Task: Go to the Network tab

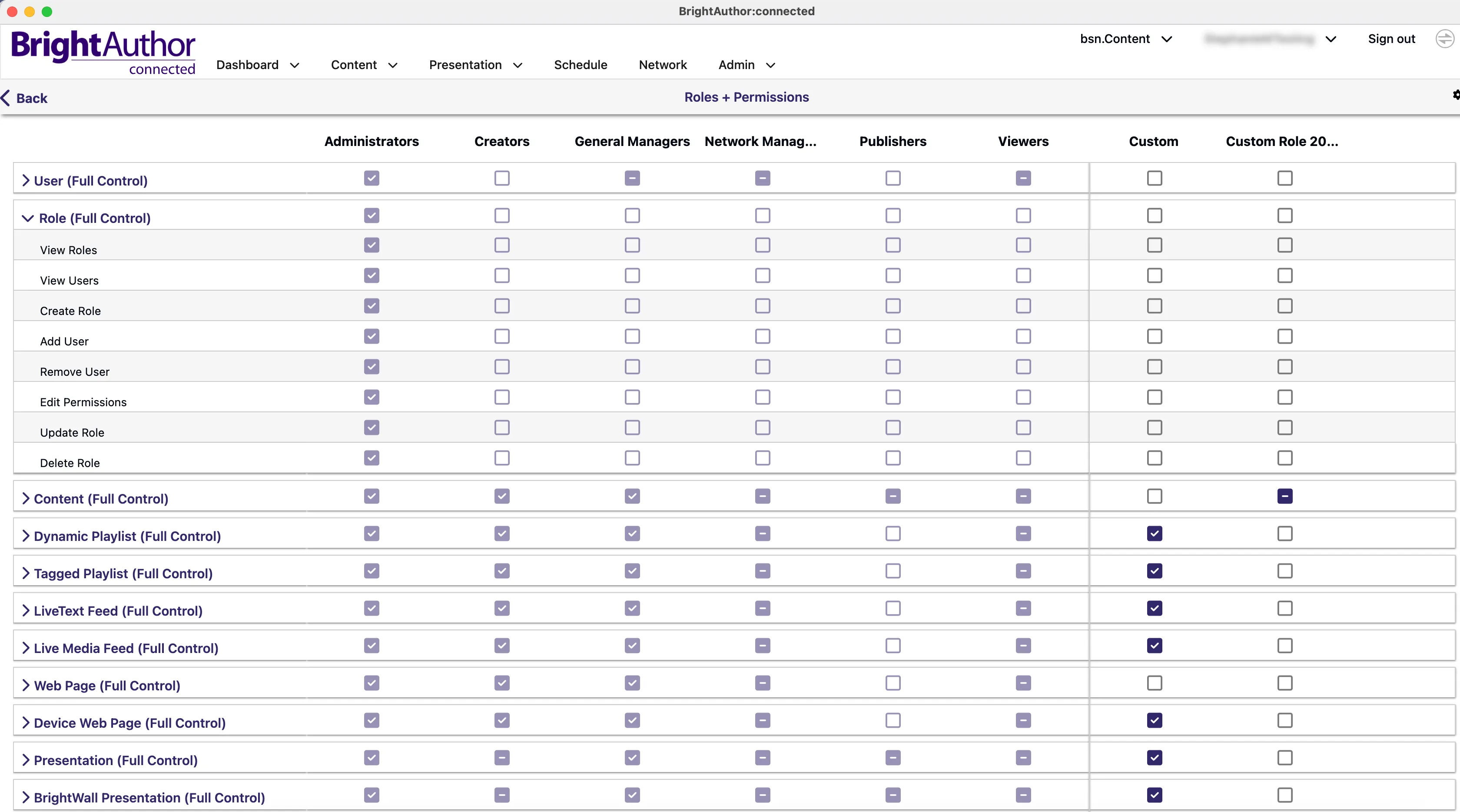Action: click(663, 65)
